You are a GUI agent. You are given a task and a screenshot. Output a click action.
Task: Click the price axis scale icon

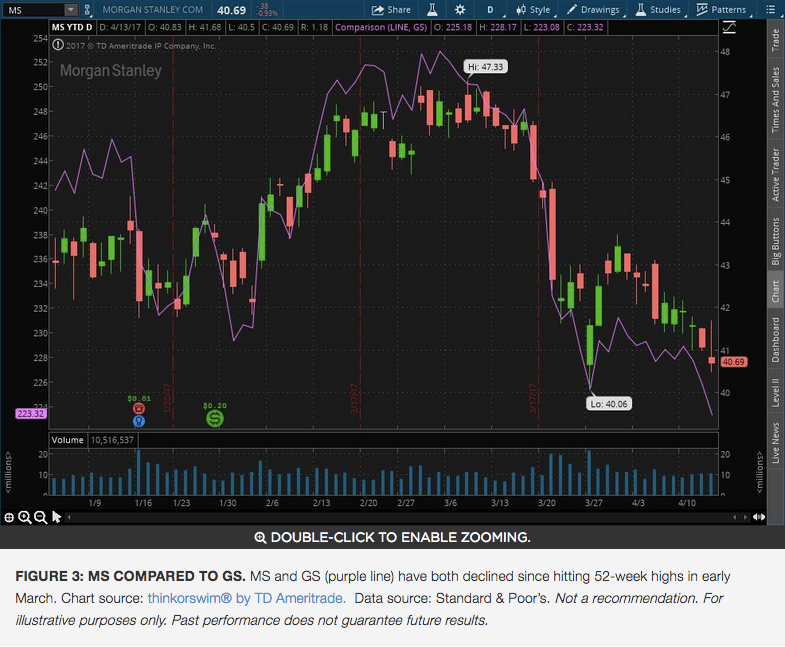click(729, 28)
